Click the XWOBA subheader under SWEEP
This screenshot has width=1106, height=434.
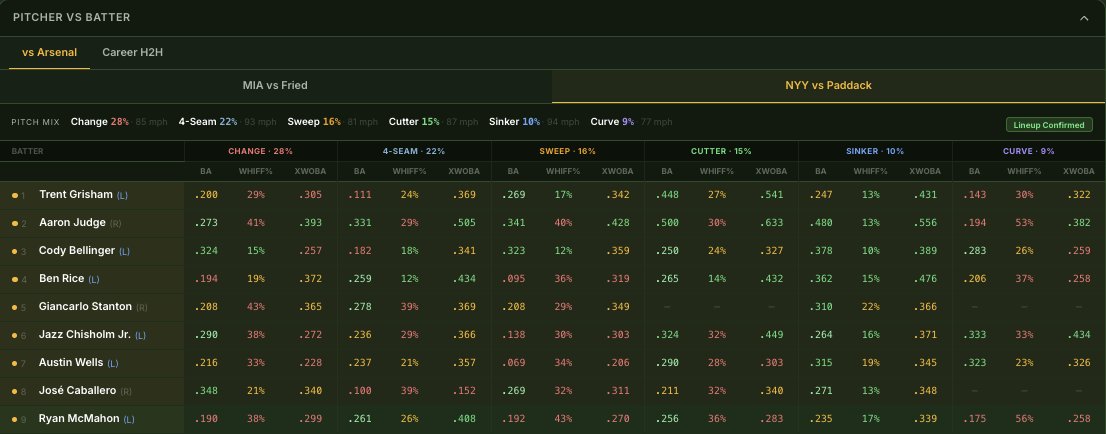pos(617,171)
